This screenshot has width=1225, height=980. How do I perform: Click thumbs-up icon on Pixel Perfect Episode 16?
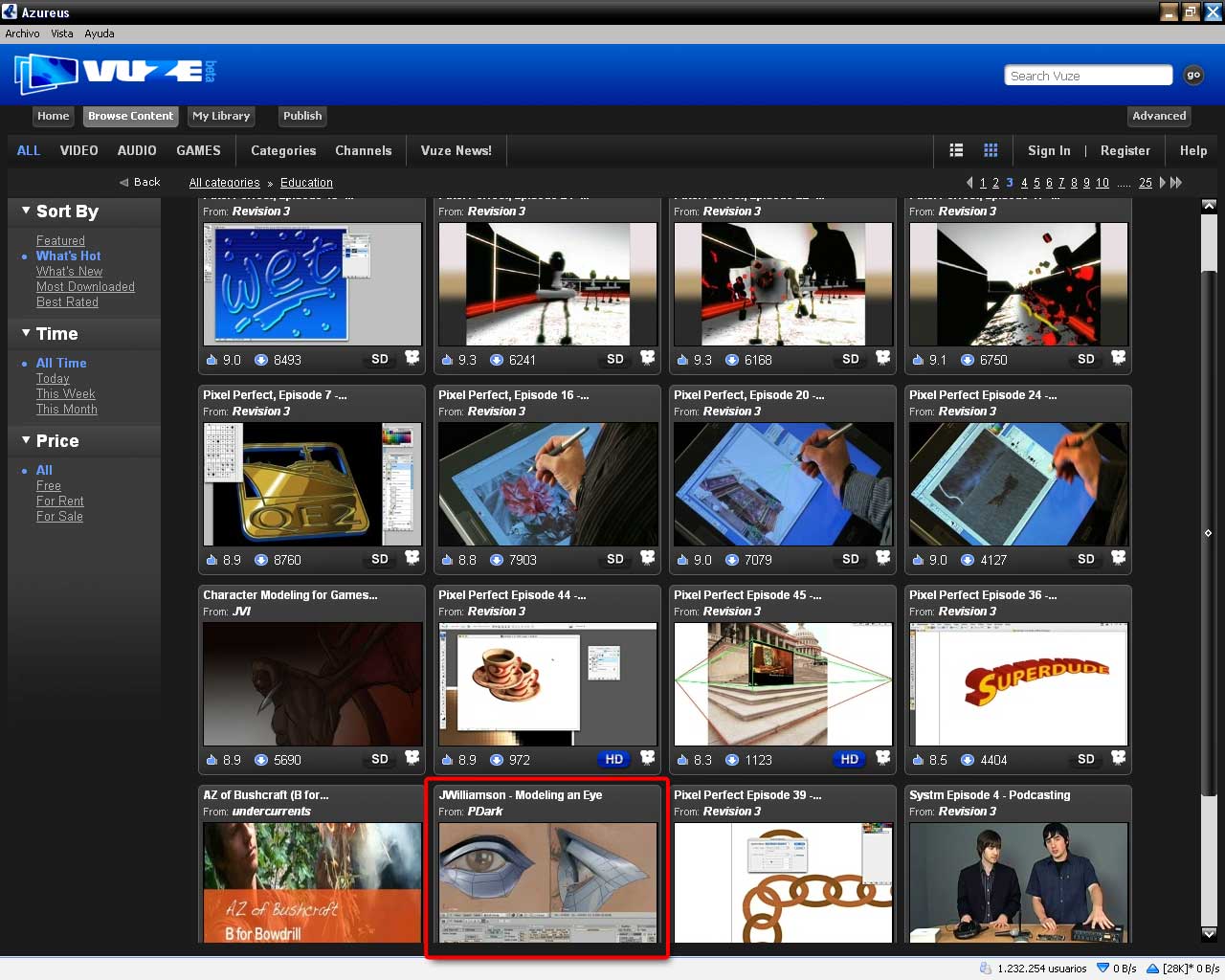point(447,560)
